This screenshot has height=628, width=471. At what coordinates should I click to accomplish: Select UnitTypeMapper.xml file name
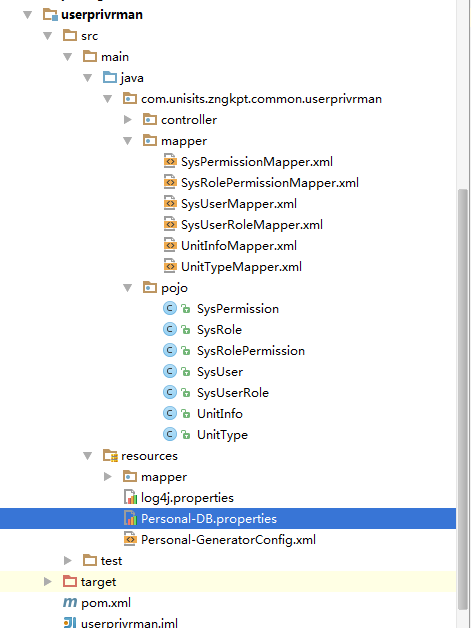(x=241, y=267)
